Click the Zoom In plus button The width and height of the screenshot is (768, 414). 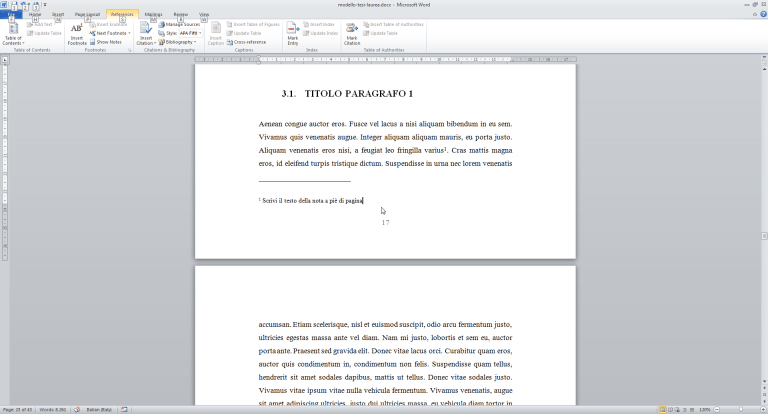pyautogui.click(x=763, y=410)
